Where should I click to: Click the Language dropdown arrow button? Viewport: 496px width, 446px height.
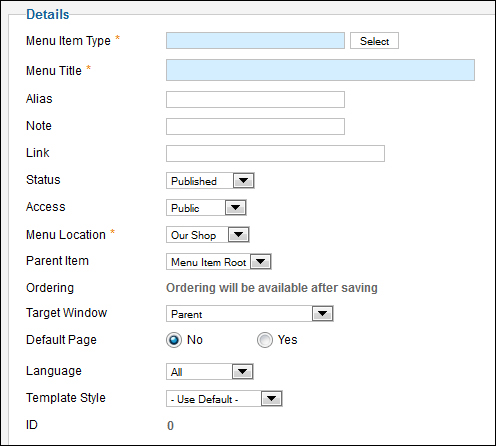242,372
